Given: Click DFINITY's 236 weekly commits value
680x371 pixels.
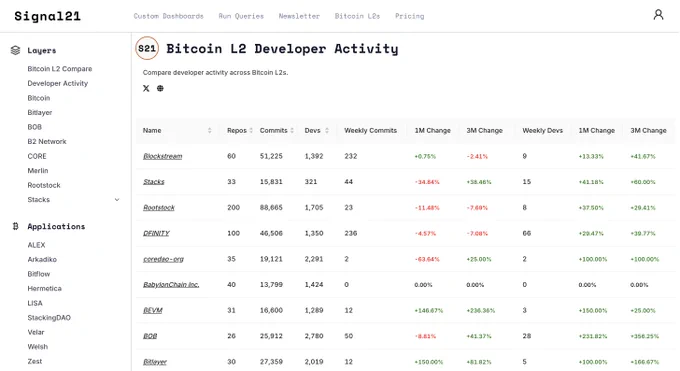Looking at the screenshot, I should pos(350,233).
